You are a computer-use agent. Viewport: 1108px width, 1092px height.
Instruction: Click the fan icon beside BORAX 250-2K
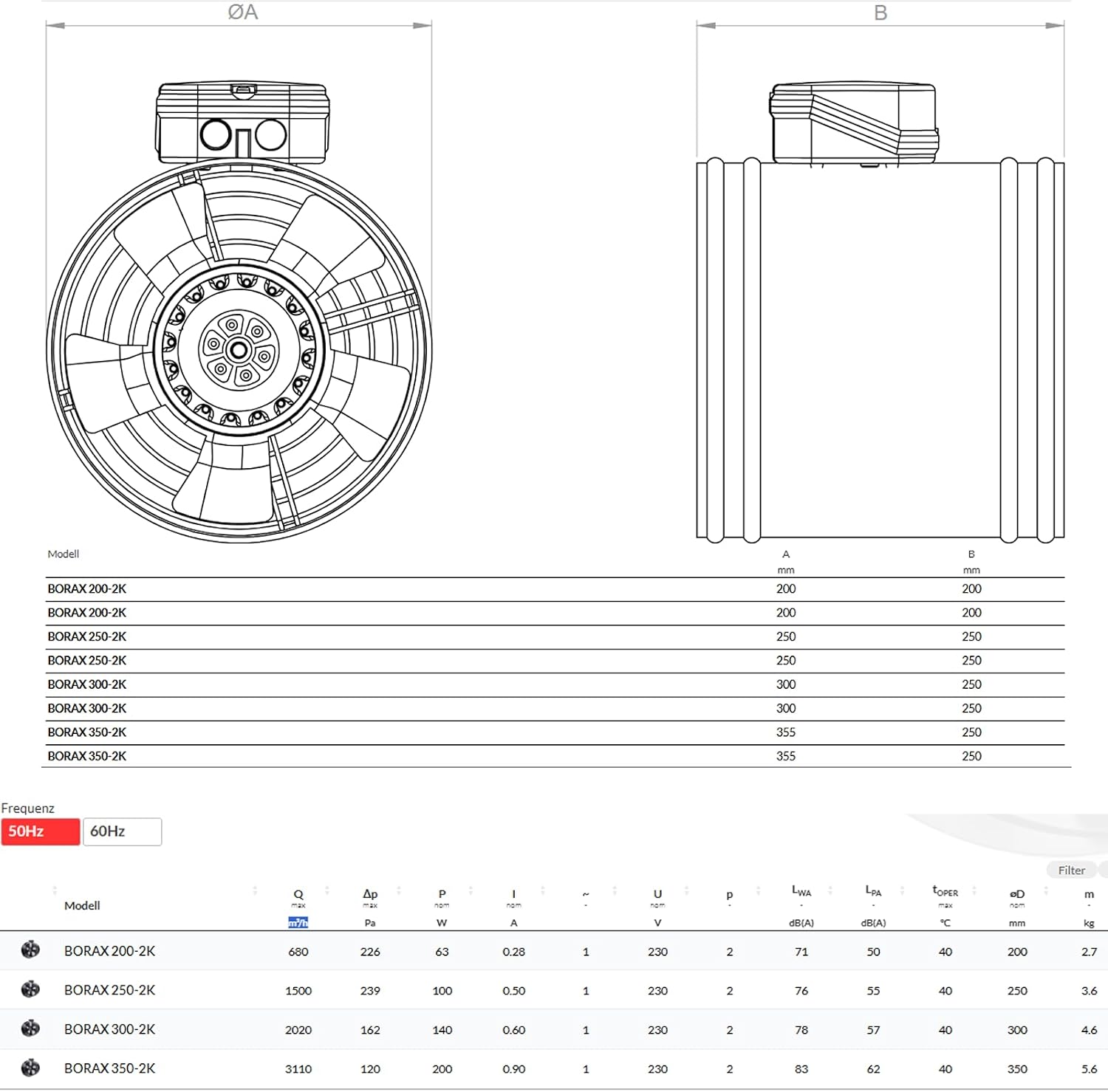[30, 989]
